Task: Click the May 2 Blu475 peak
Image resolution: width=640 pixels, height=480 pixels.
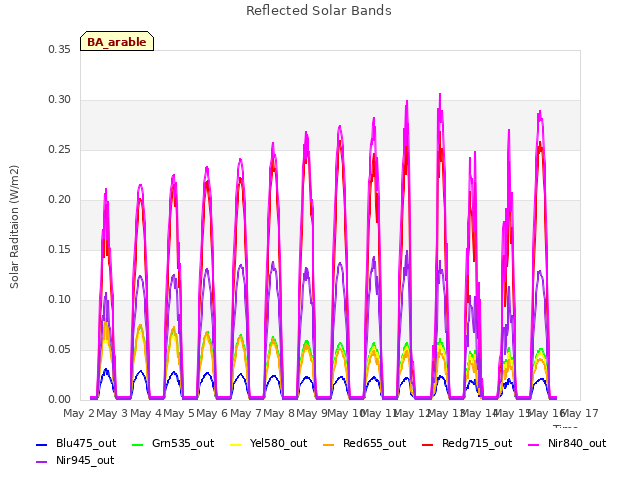Action: pyautogui.click(x=106, y=369)
